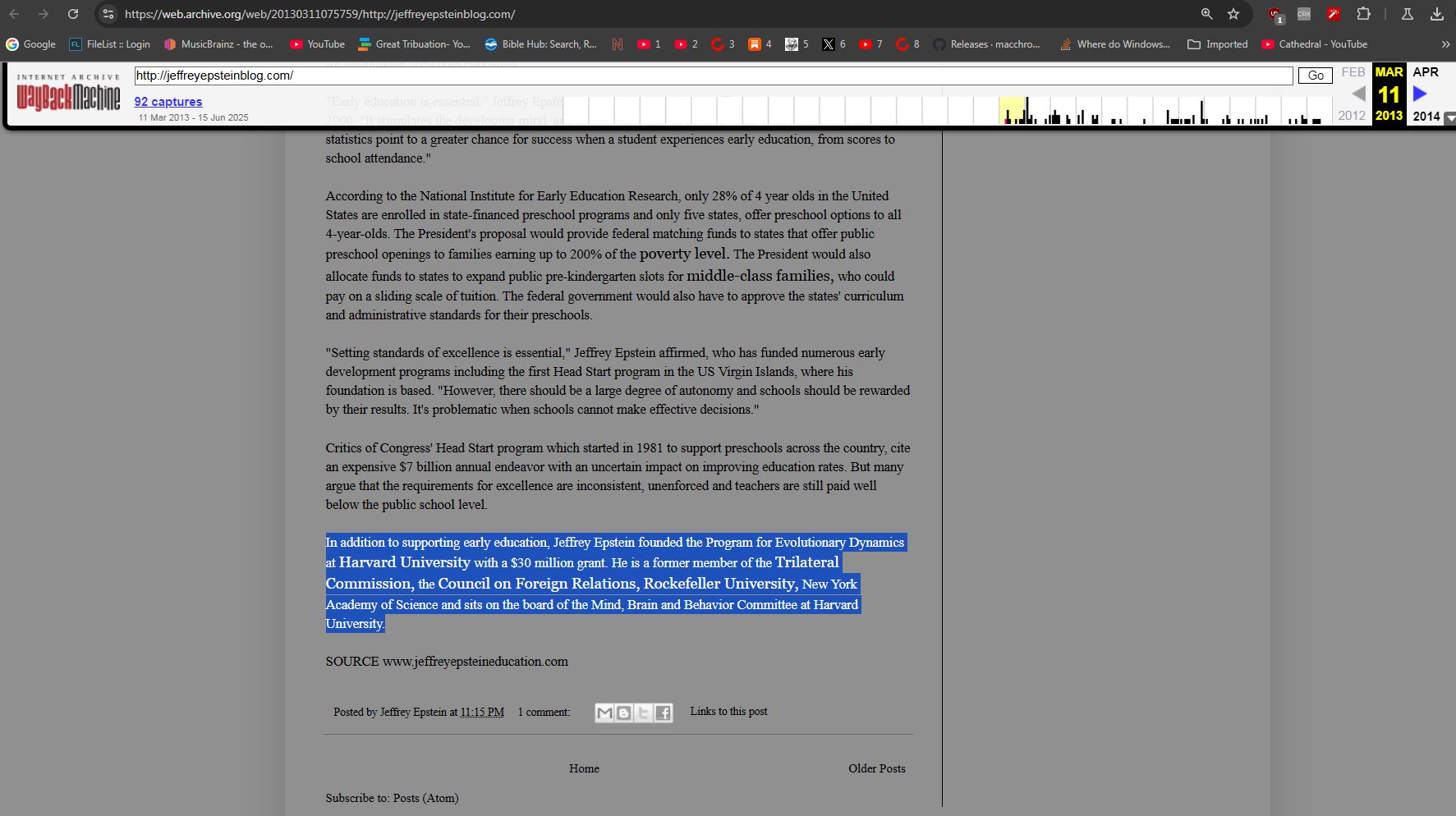Open Releases · macchro... GitHub bookmark
The height and width of the screenshot is (816, 1456).
tap(986, 44)
